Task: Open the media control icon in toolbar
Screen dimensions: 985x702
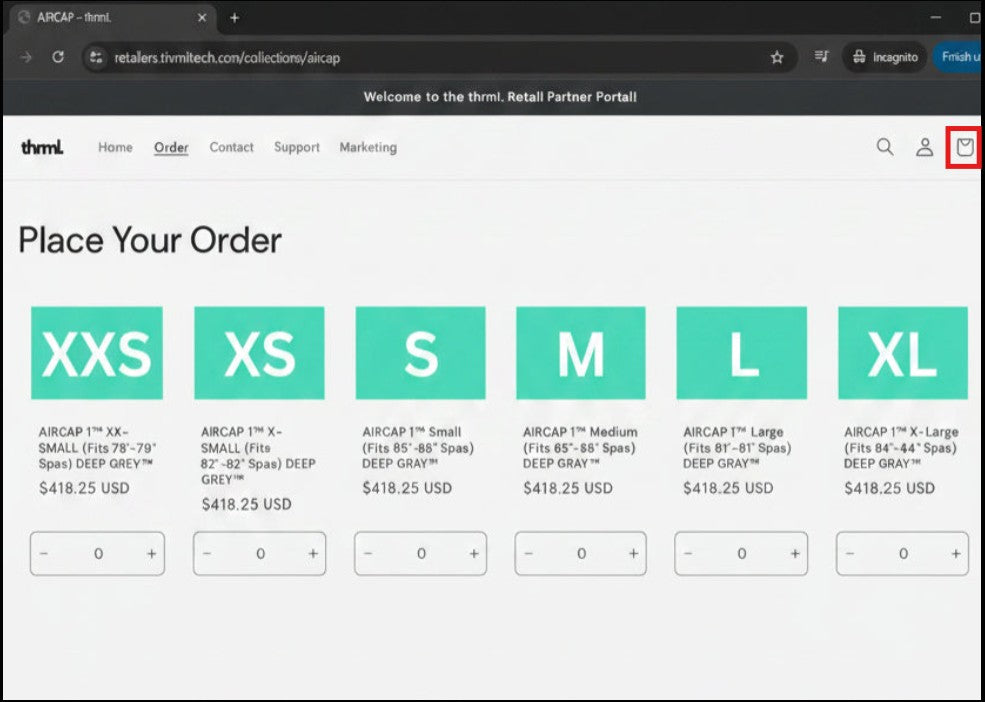Action: pos(821,57)
